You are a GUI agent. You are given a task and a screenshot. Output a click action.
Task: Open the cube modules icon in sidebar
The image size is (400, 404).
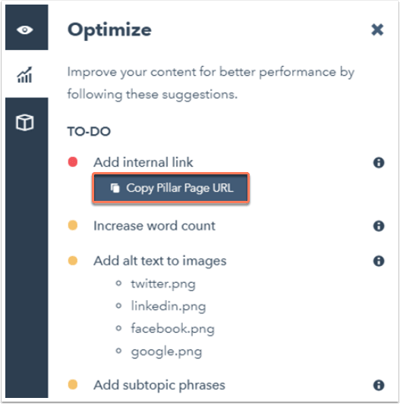(25, 122)
